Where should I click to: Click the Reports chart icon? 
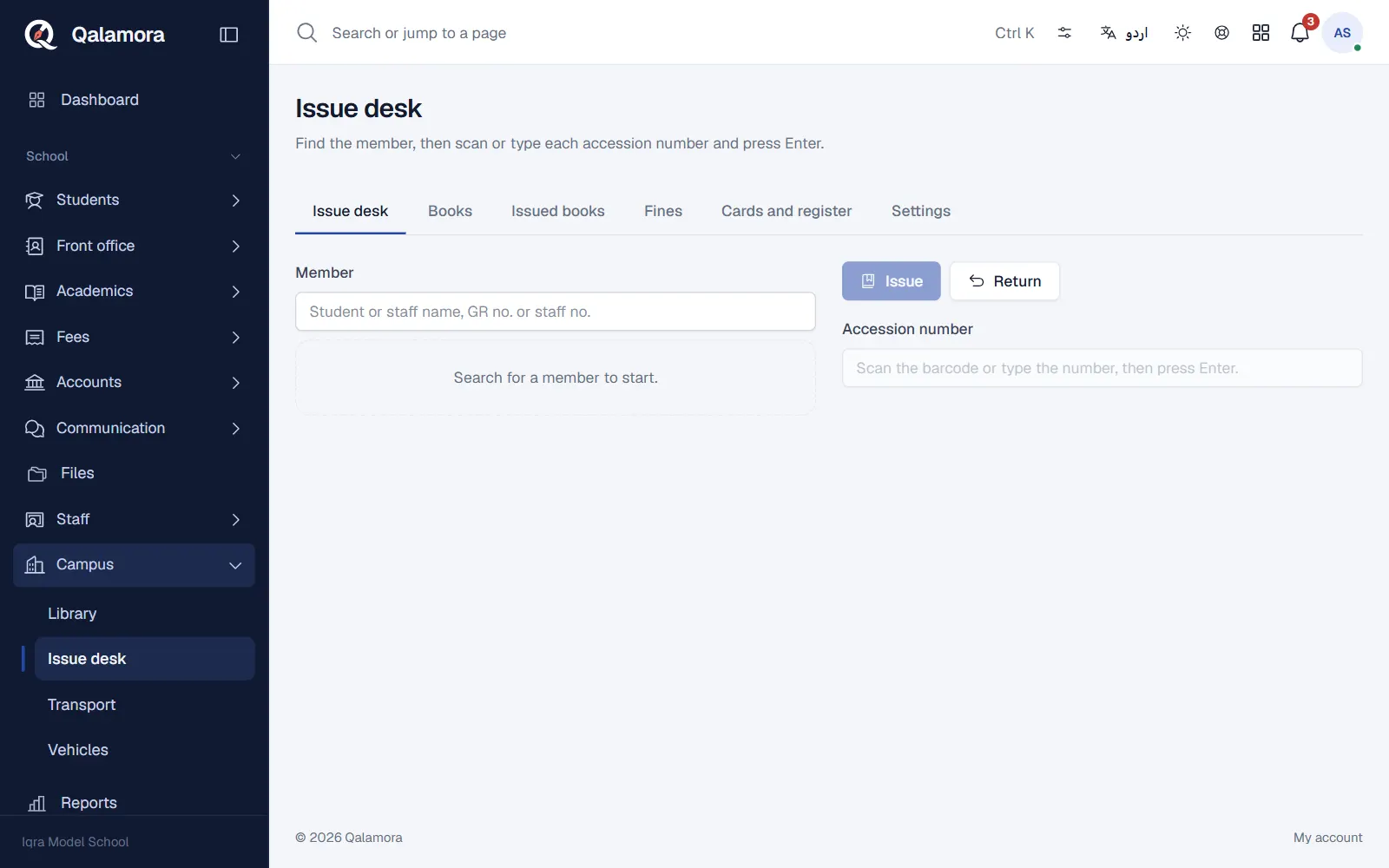point(36,804)
